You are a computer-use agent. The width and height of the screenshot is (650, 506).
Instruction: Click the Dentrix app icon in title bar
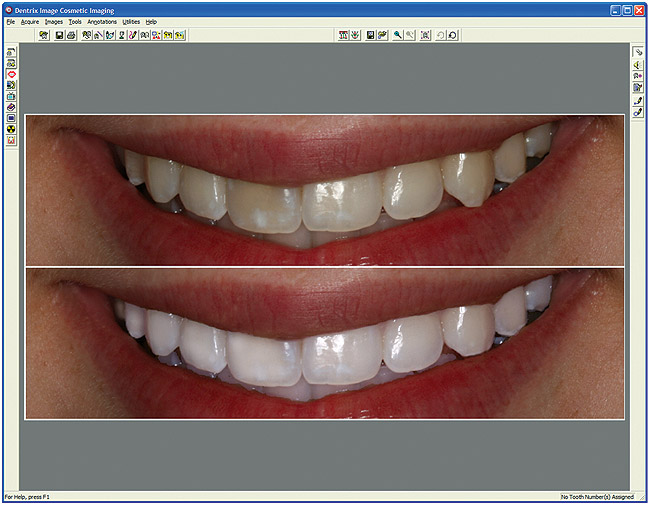click(9, 10)
